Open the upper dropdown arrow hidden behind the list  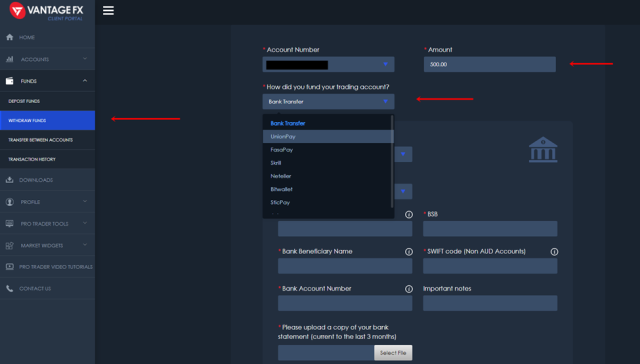pos(403,154)
